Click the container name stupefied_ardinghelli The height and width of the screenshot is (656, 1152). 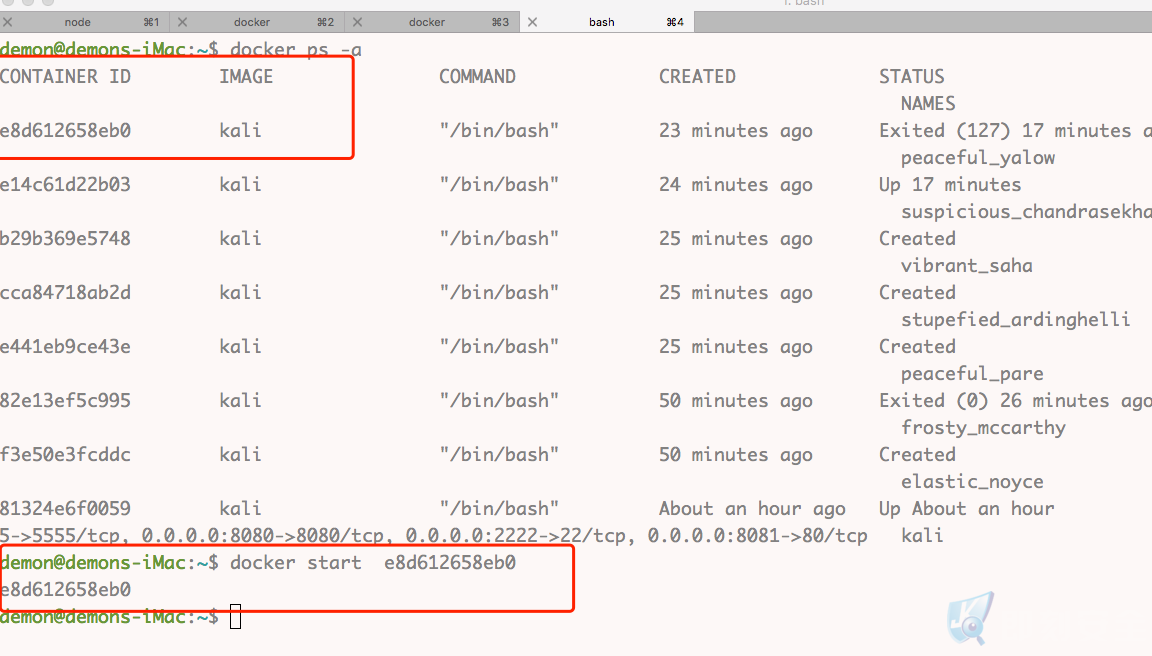(1015, 320)
